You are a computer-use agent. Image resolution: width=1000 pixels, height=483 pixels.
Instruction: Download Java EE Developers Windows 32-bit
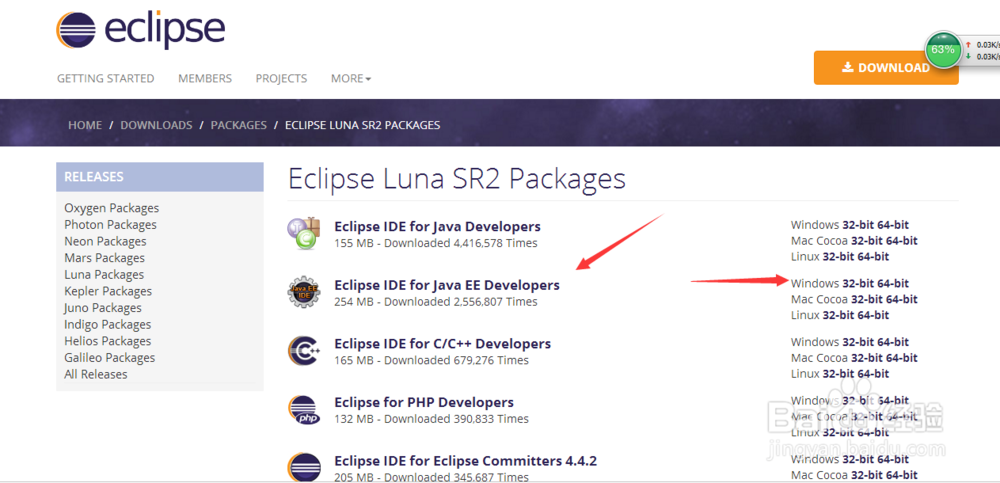coord(858,283)
